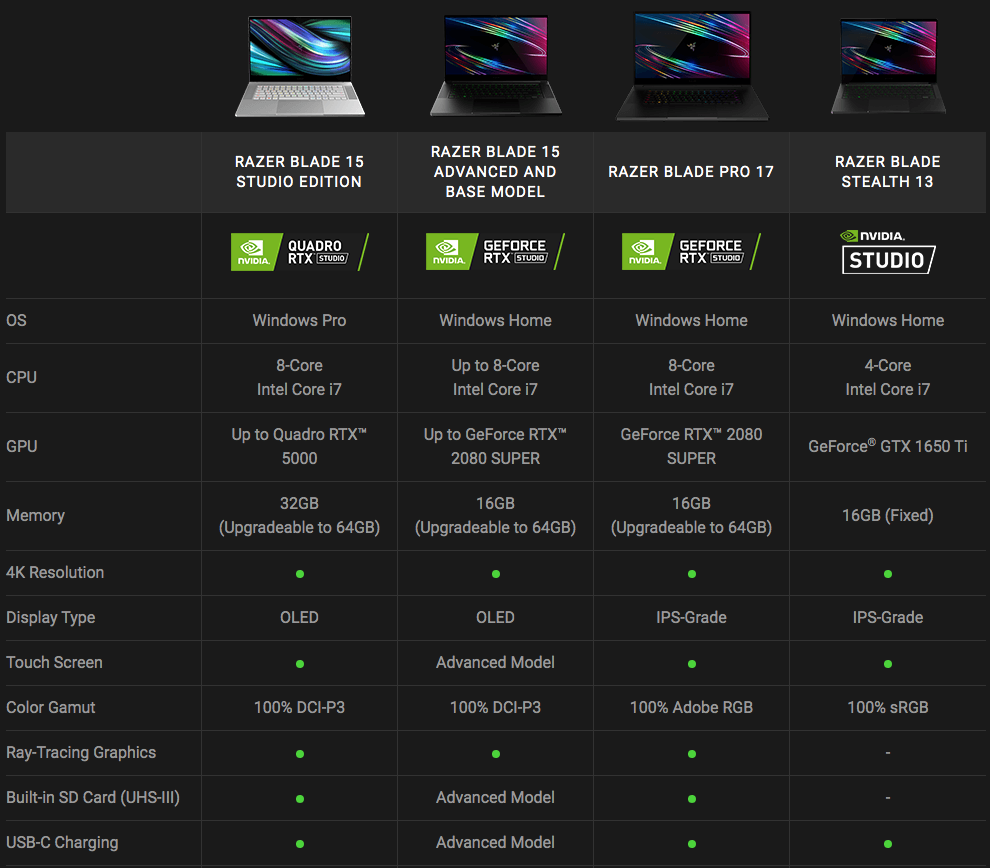
Task: Click the USB-C Charging green dot for Blade Pro 17
Action: [x=692, y=844]
